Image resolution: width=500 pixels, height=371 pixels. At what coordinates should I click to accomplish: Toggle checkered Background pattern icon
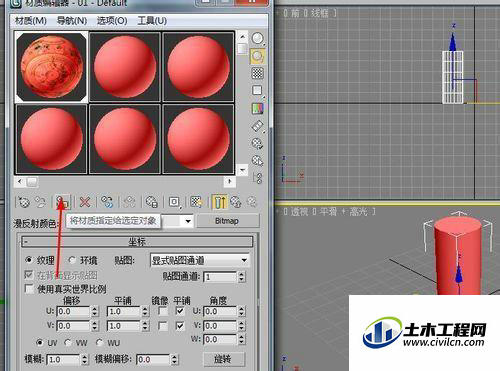[x=258, y=73]
